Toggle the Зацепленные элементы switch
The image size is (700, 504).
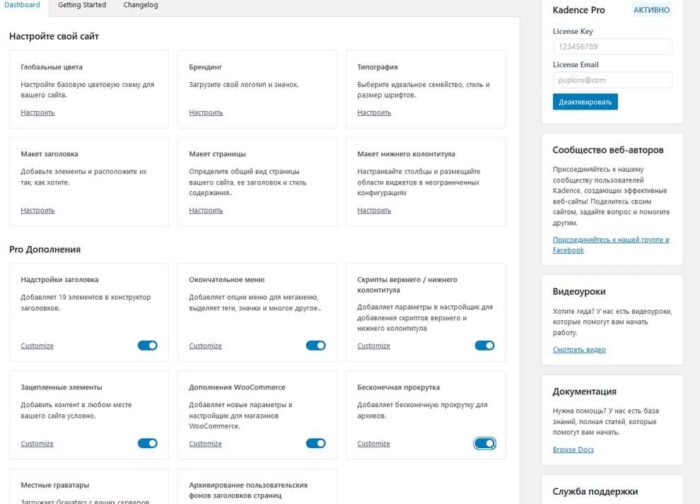coord(147,443)
